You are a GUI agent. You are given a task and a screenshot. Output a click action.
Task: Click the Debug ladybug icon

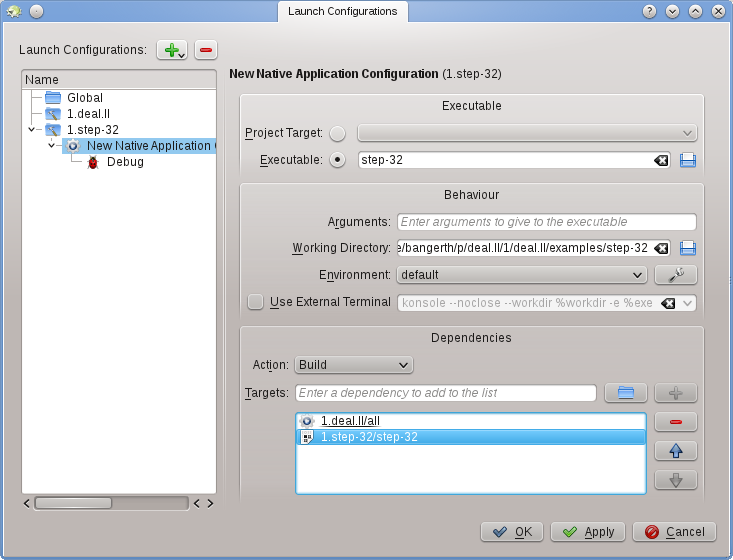click(93, 162)
